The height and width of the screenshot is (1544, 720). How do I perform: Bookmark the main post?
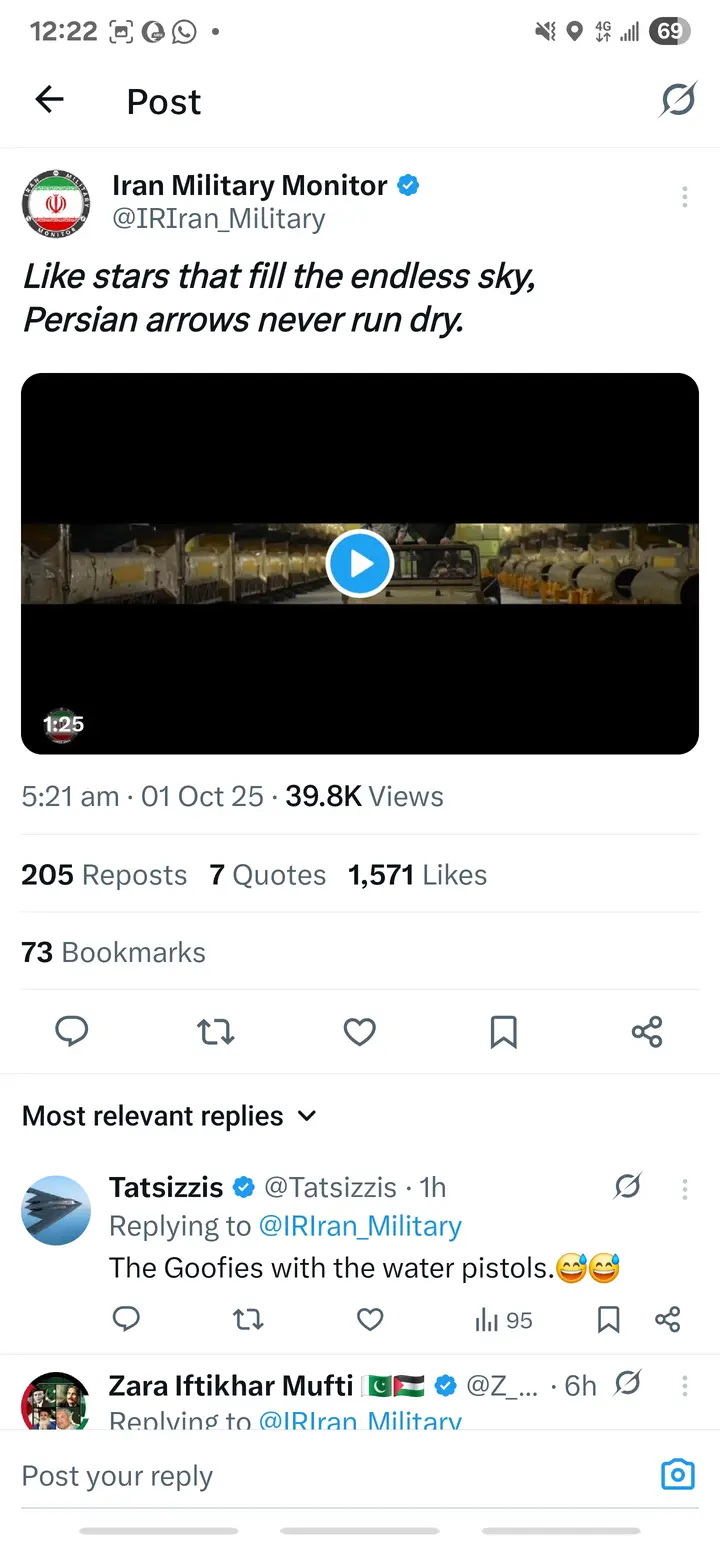(503, 1031)
